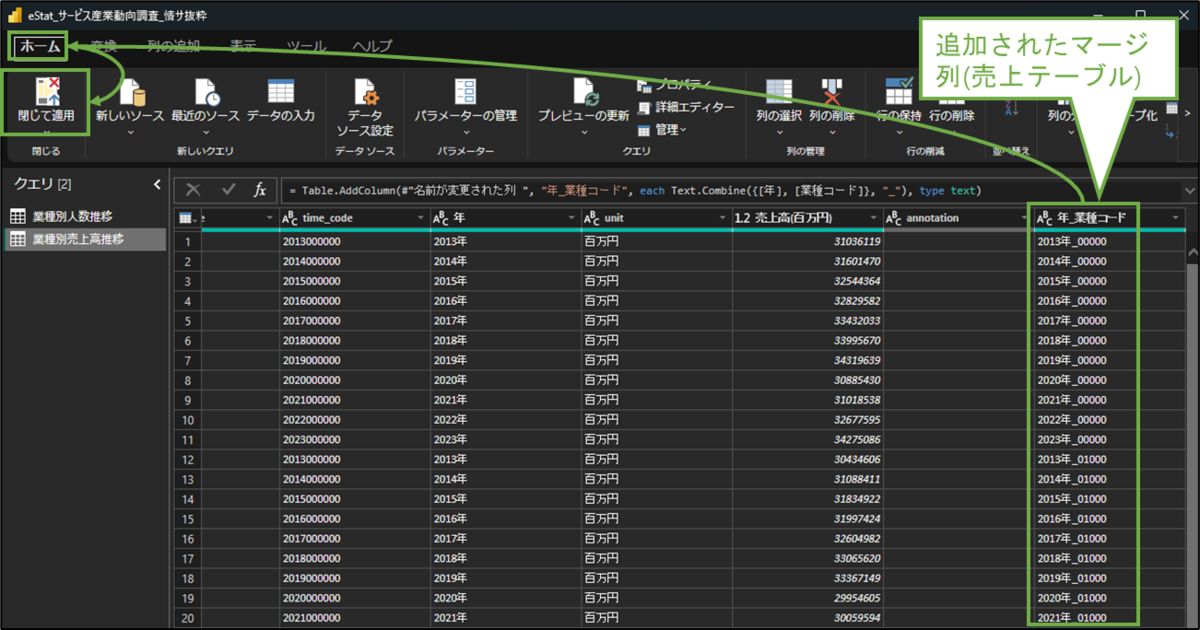Click the ABC type icon on 年 column

click(442, 217)
